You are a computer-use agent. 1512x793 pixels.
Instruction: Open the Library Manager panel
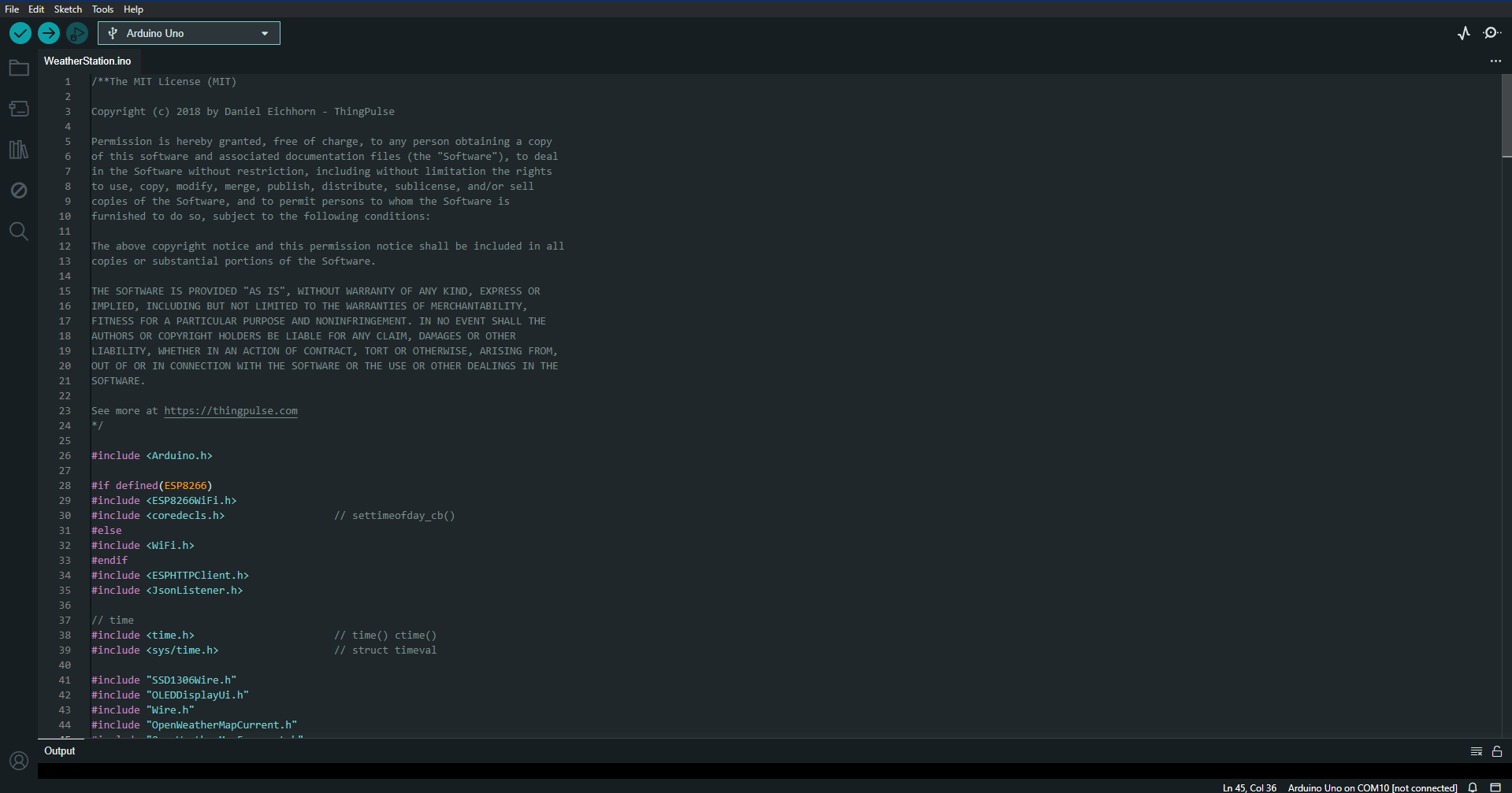pyautogui.click(x=19, y=150)
